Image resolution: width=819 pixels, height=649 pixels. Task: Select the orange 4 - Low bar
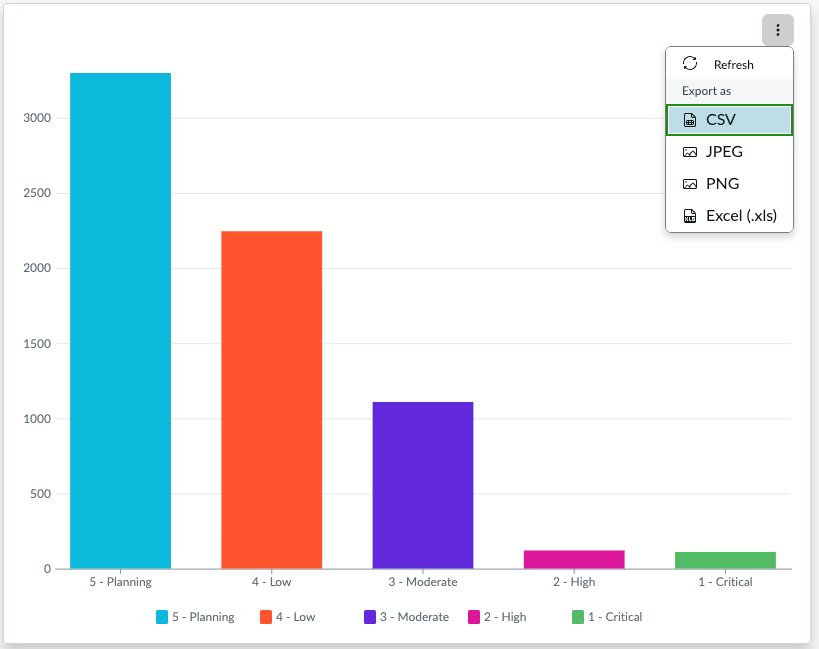272,400
